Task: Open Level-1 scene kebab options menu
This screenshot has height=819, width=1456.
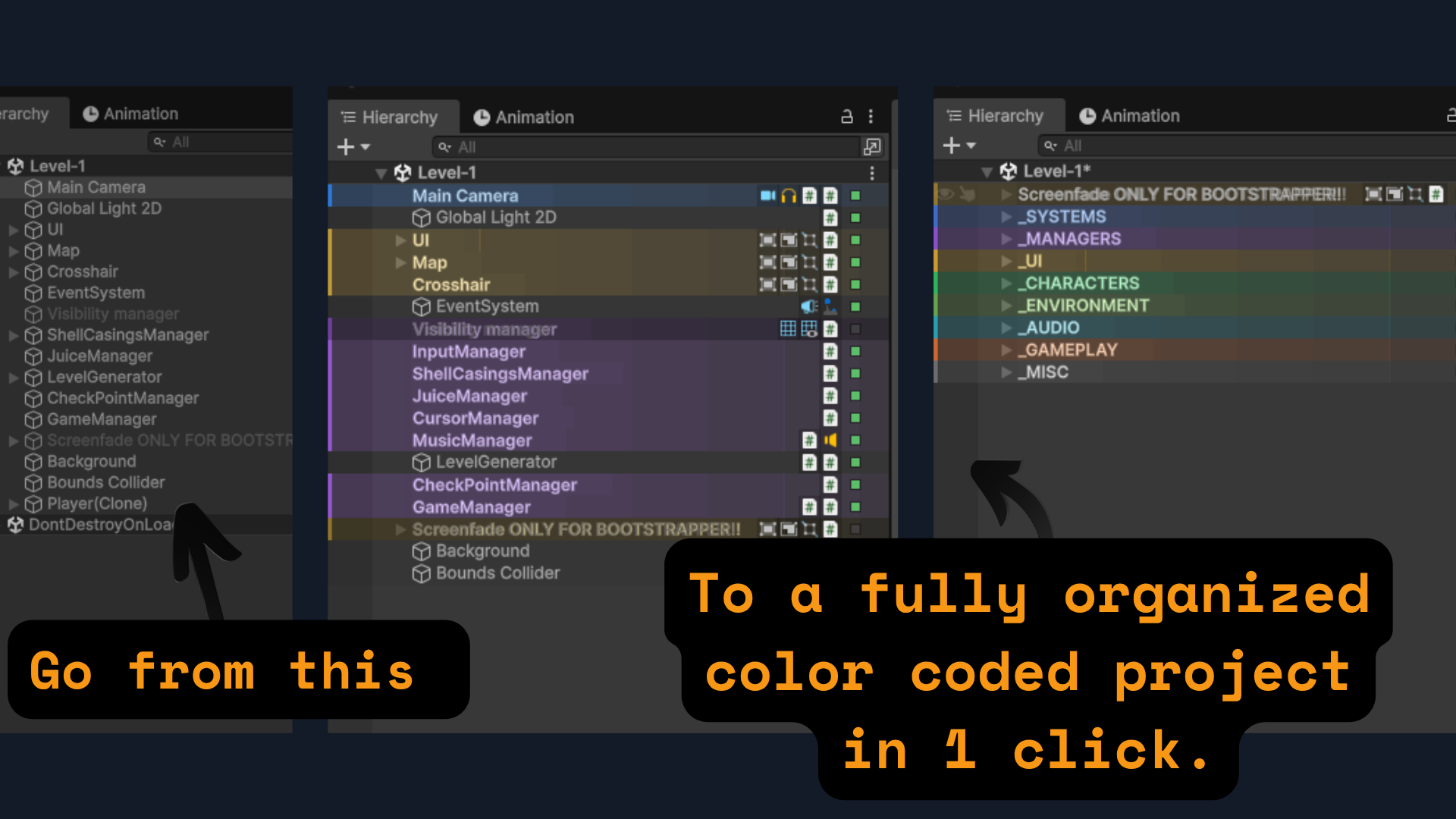Action: point(872,173)
